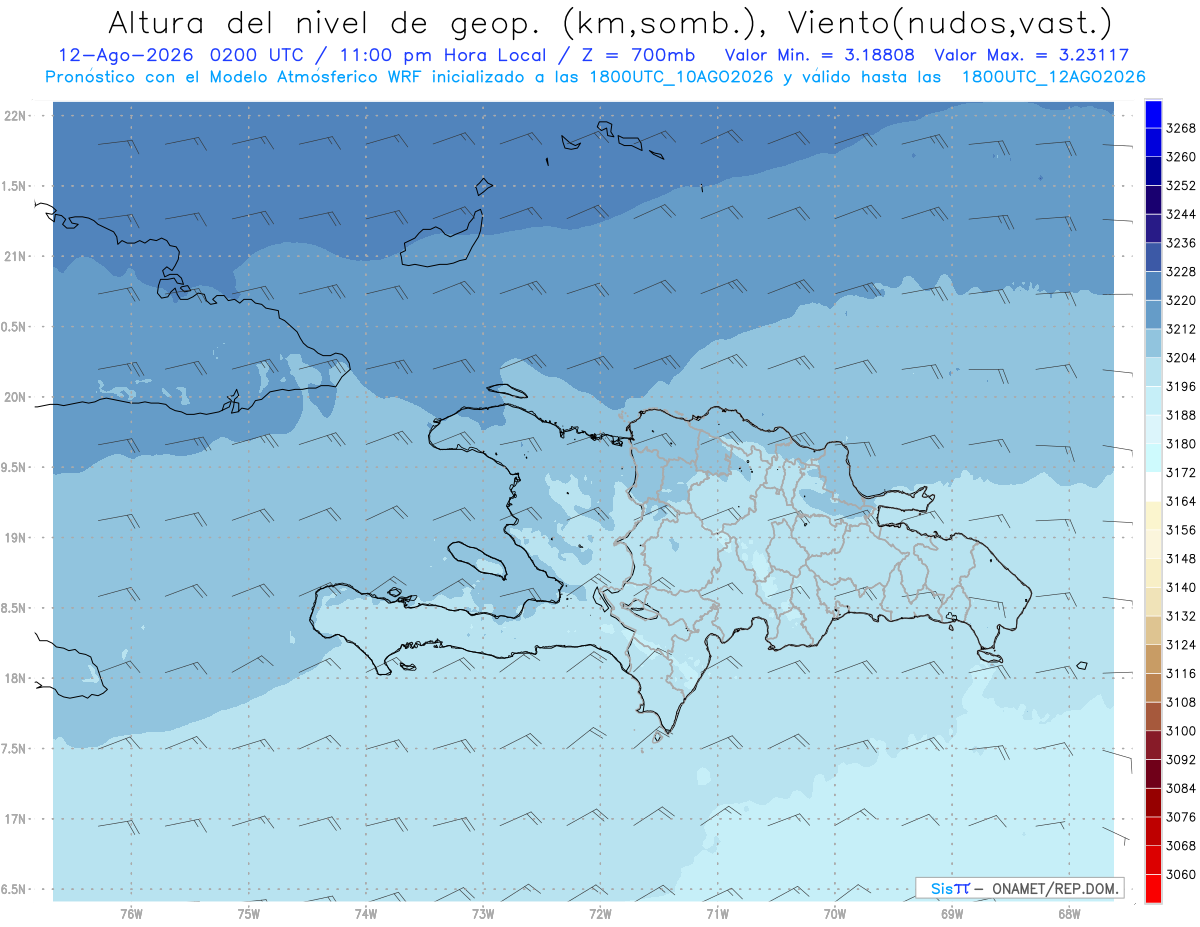Click the 3220 legend value
The height and width of the screenshot is (927, 1200).
pos(1181,300)
